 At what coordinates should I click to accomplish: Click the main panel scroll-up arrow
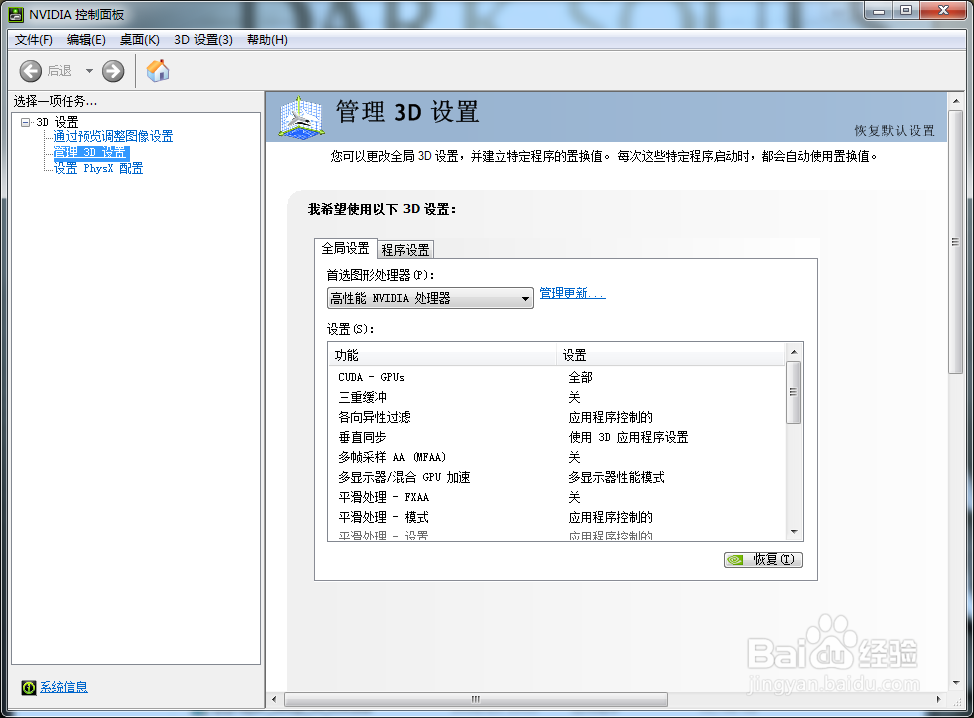955,101
